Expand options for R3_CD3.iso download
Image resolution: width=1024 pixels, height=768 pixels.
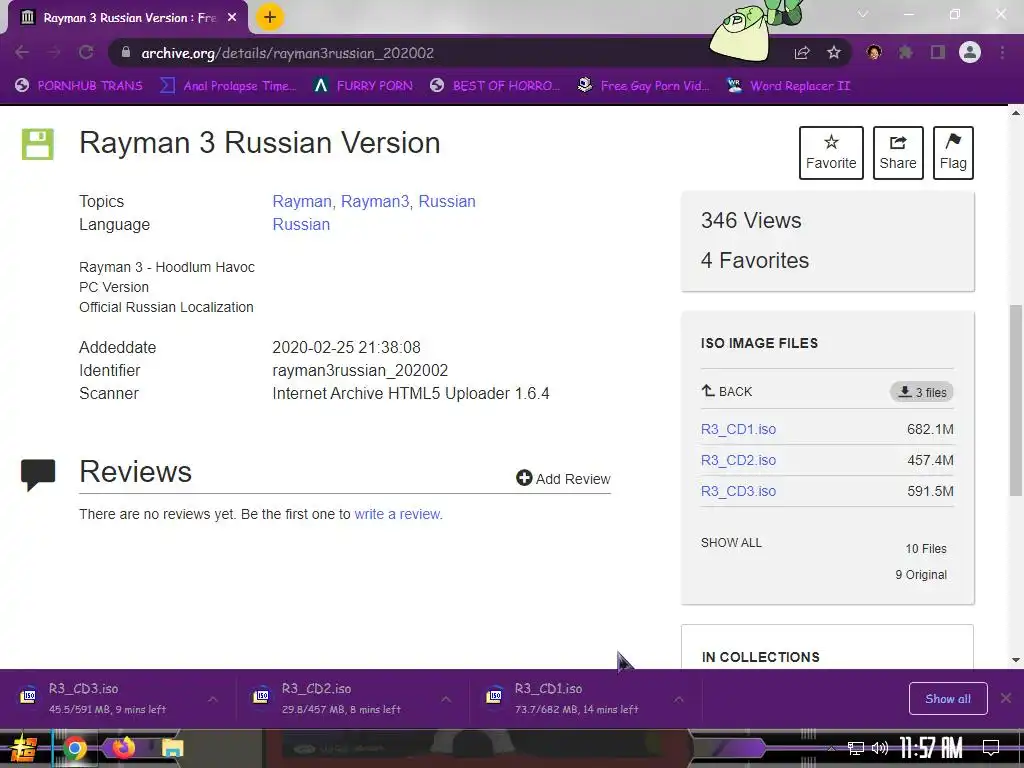click(x=213, y=699)
